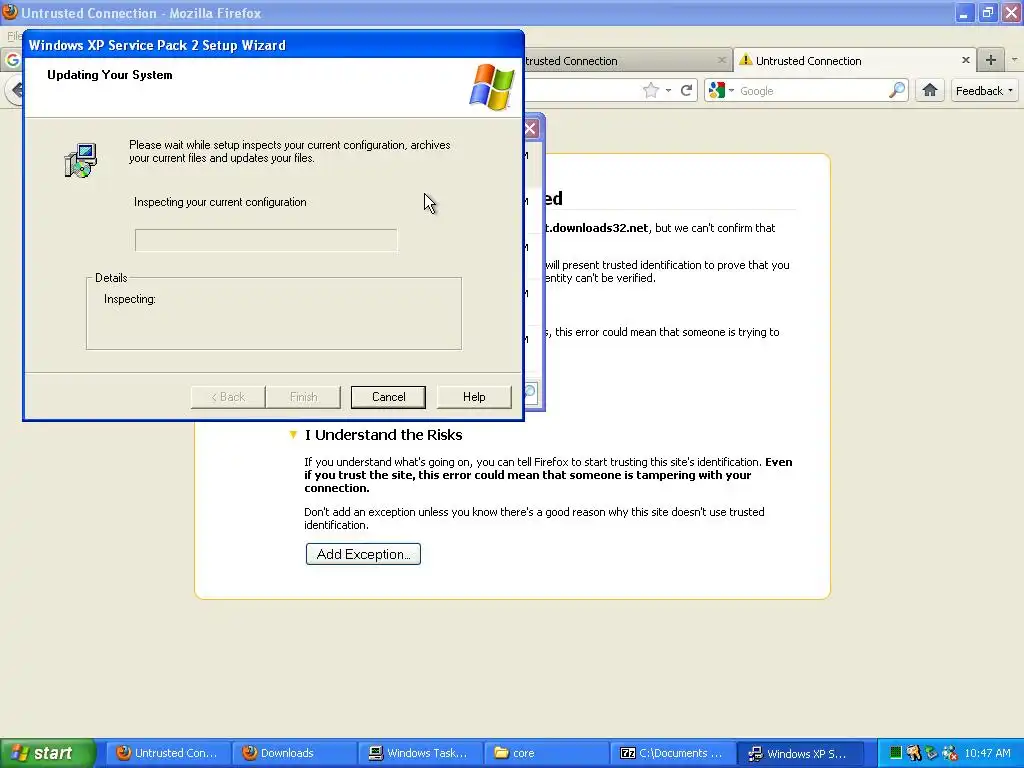
Task: Close the dialog behind the wizard
Action: [532, 129]
